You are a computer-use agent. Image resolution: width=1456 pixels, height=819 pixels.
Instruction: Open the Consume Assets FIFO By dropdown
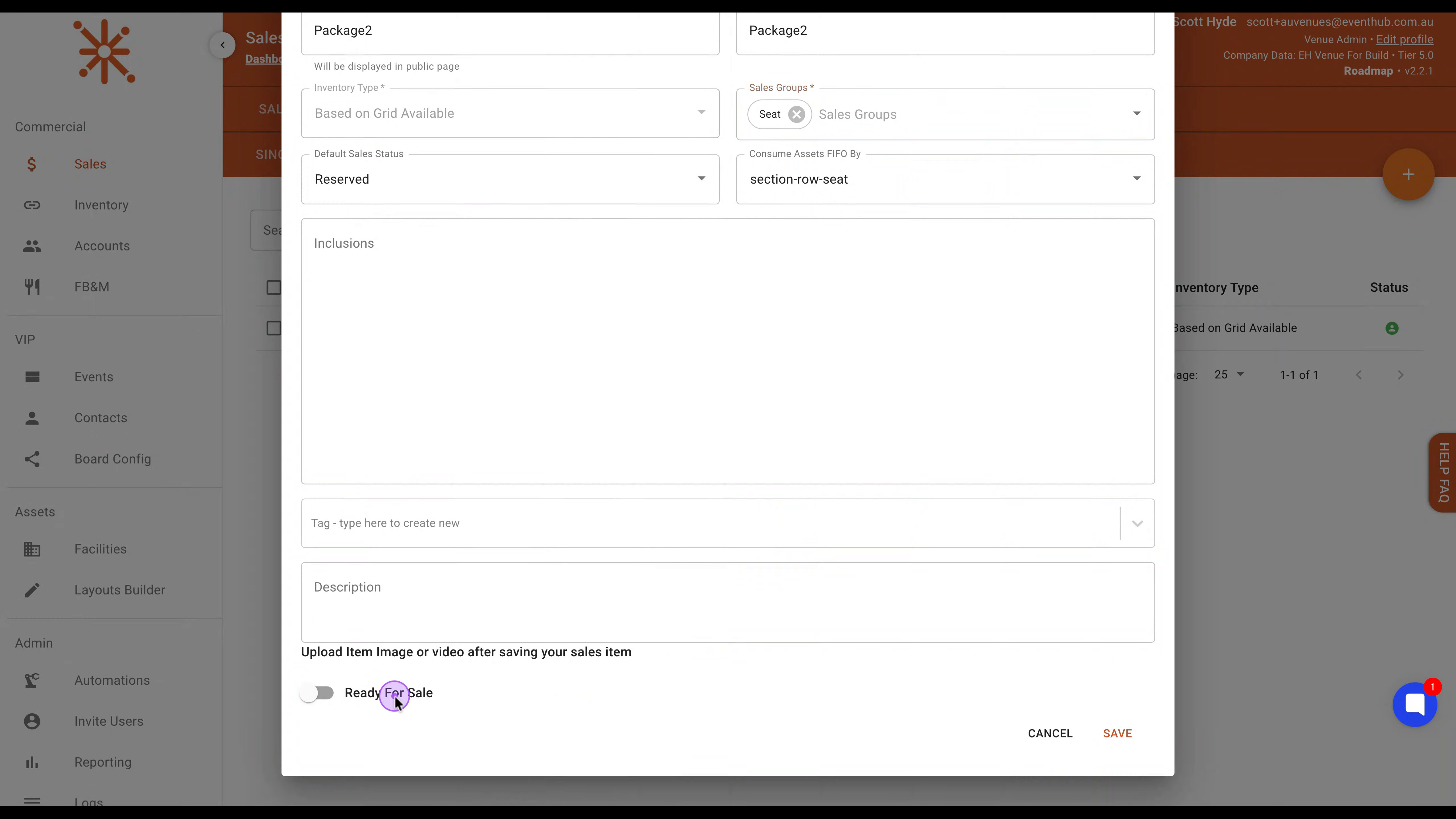945,179
